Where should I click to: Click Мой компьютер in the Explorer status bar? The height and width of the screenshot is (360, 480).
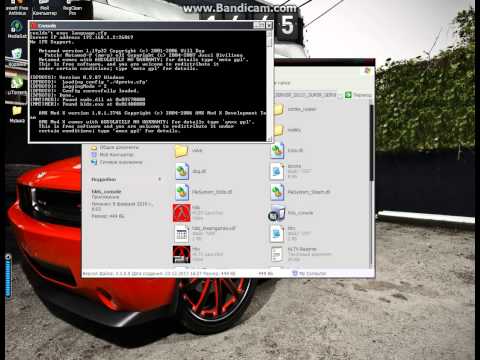point(309,274)
